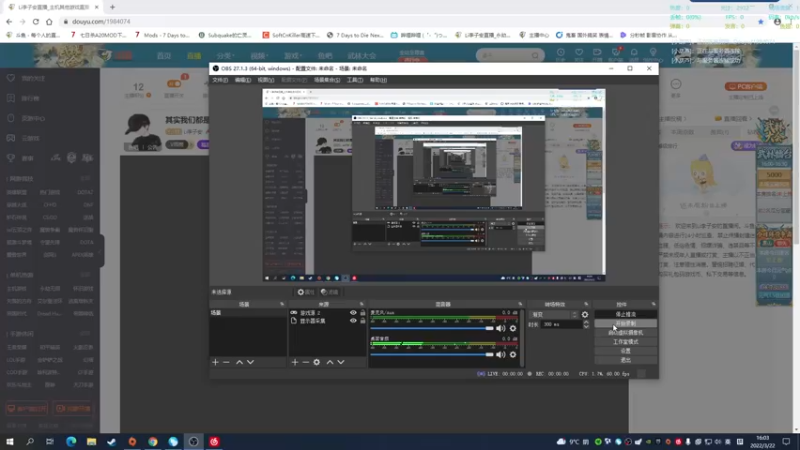Viewport: 800px width, 450px height.
Task: Open source properties gear in the sources toolbar
Action: click(x=317, y=362)
